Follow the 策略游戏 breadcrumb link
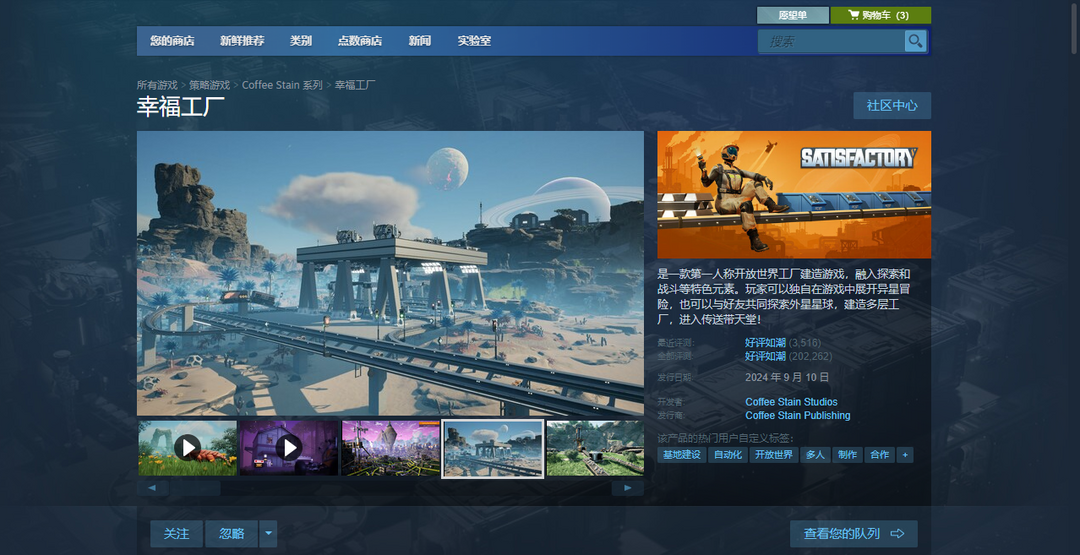 [209, 85]
